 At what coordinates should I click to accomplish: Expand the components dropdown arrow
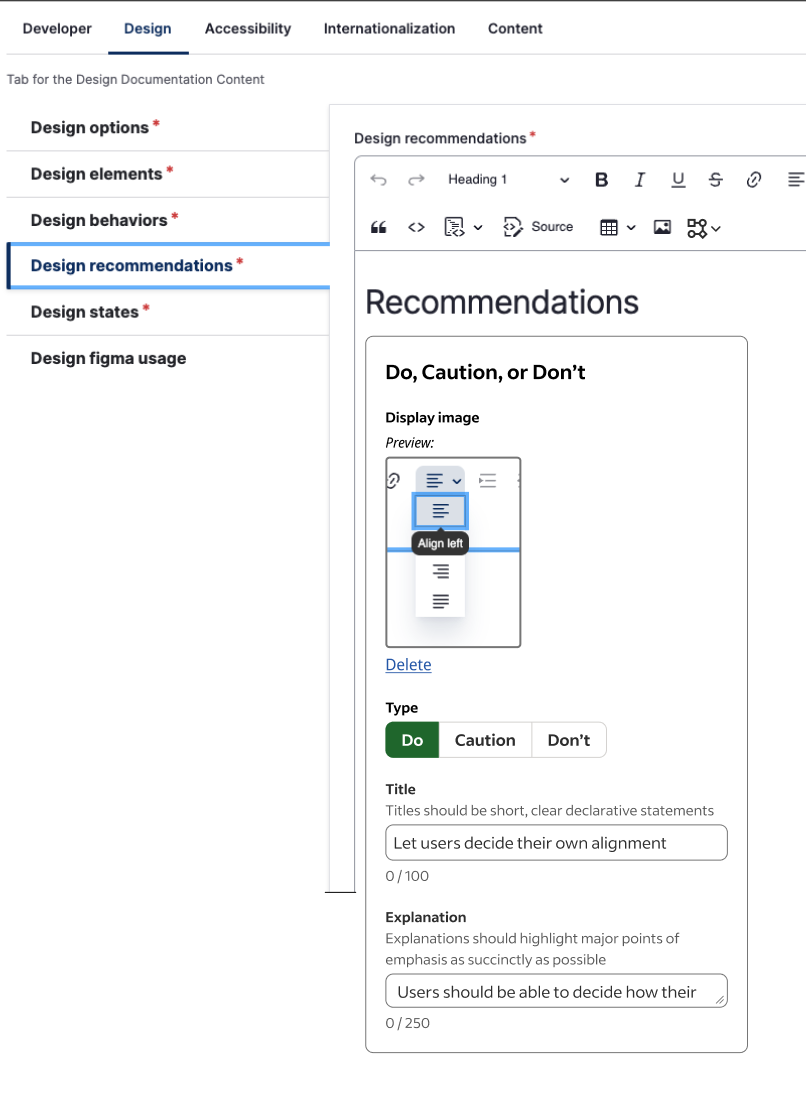[716, 229]
